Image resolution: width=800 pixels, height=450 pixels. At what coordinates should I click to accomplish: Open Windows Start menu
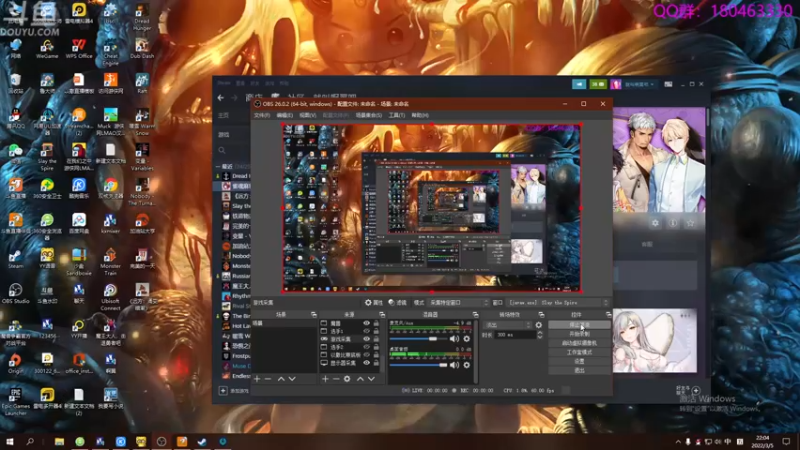pos(9,441)
